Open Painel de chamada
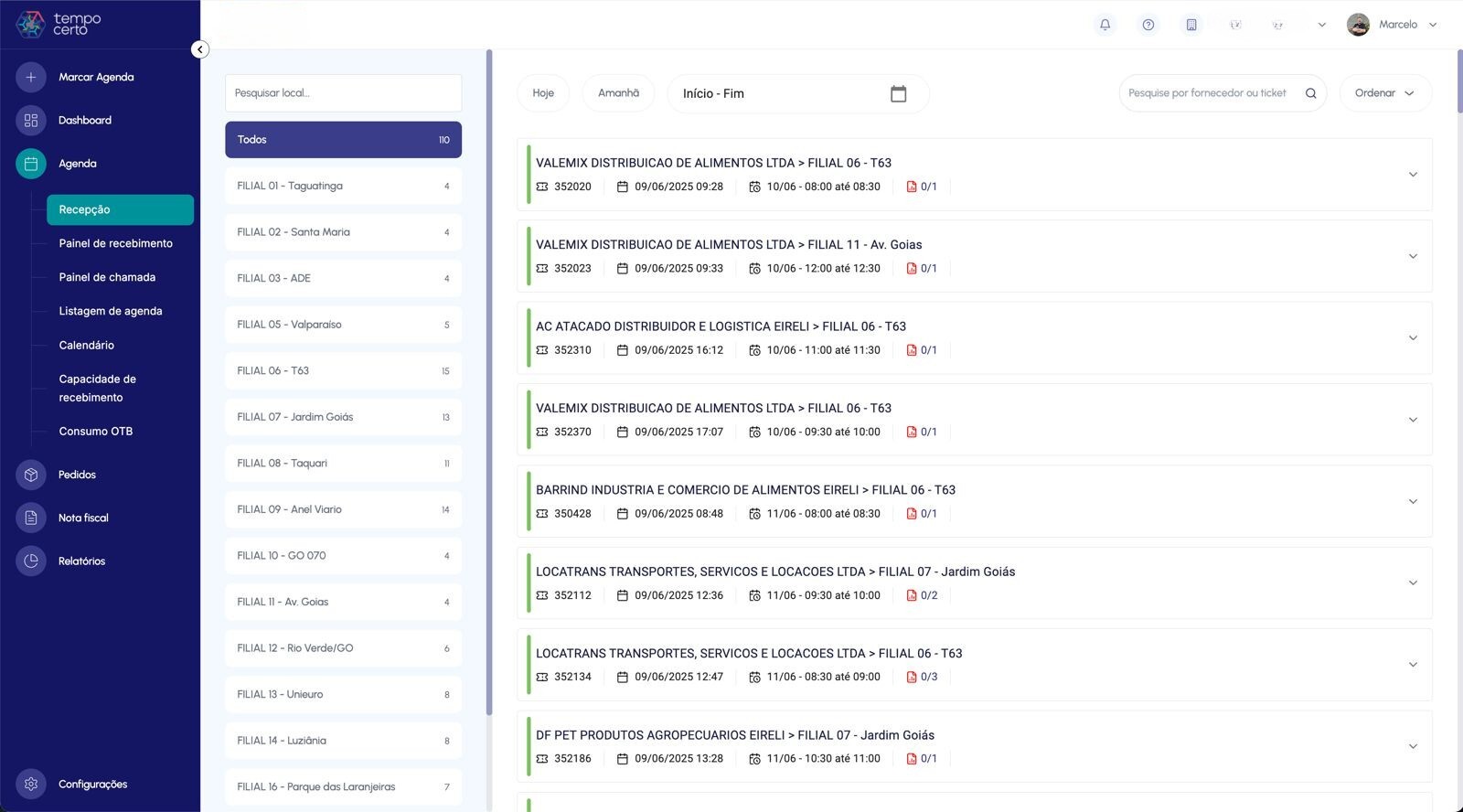The image size is (1463, 812). (107, 277)
